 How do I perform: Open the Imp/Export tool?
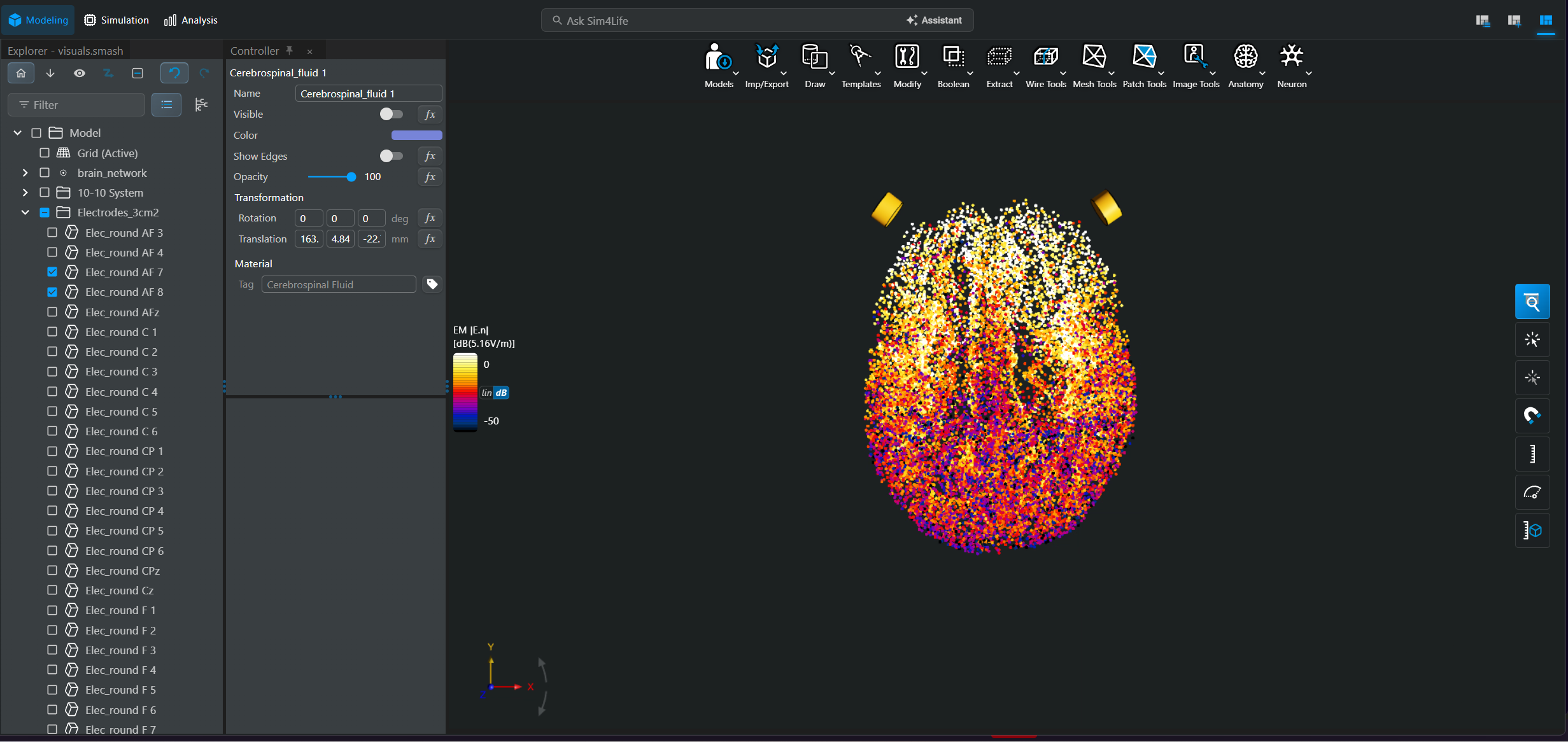pos(766,66)
